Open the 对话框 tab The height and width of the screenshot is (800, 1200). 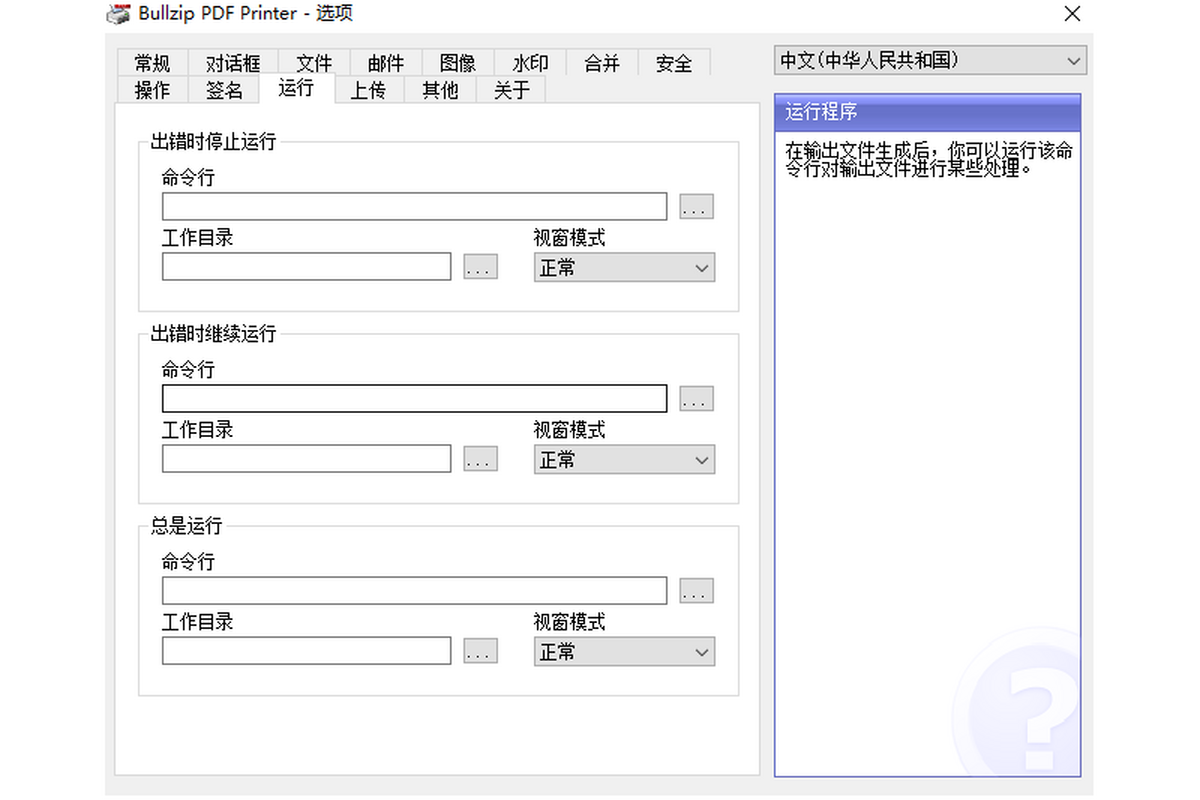(233, 63)
